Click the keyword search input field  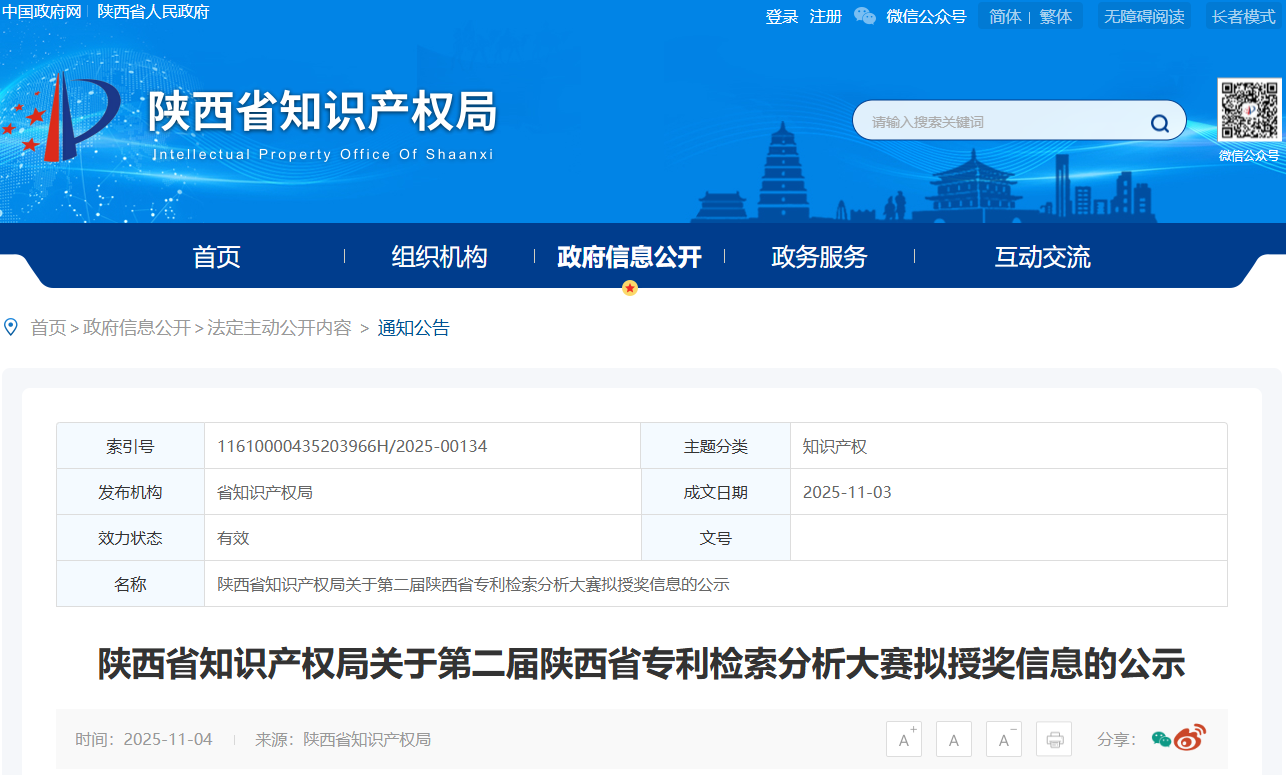(x=1000, y=122)
